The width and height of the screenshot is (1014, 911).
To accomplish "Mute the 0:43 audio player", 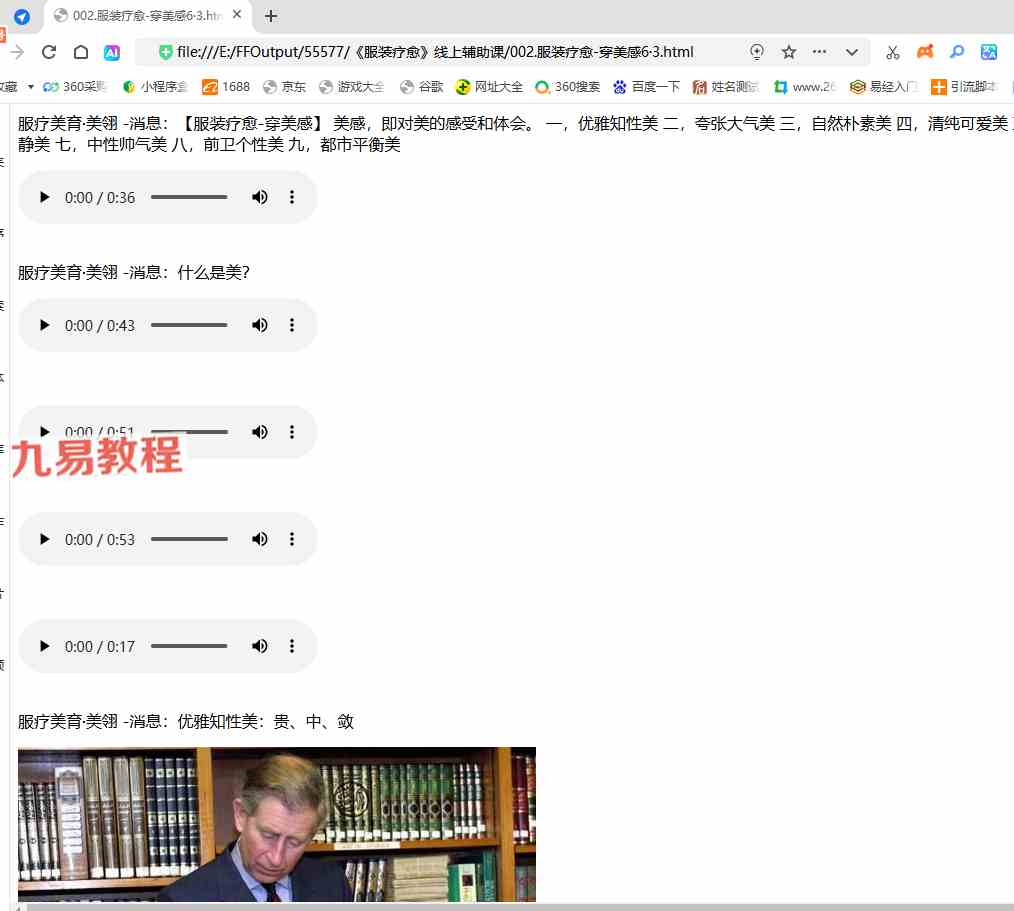I will [259, 325].
